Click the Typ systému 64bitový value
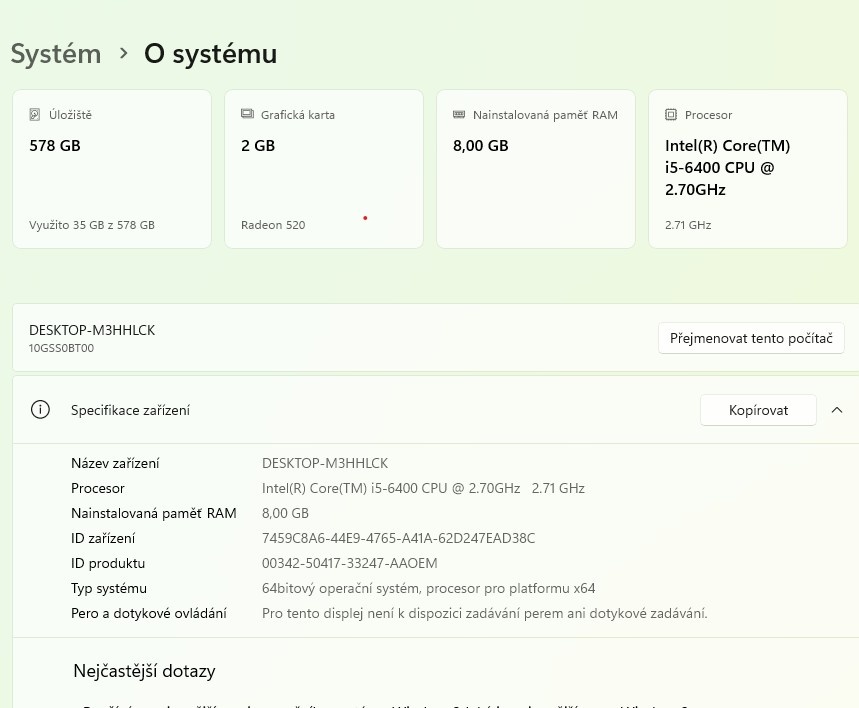 click(x=428, y=588)
